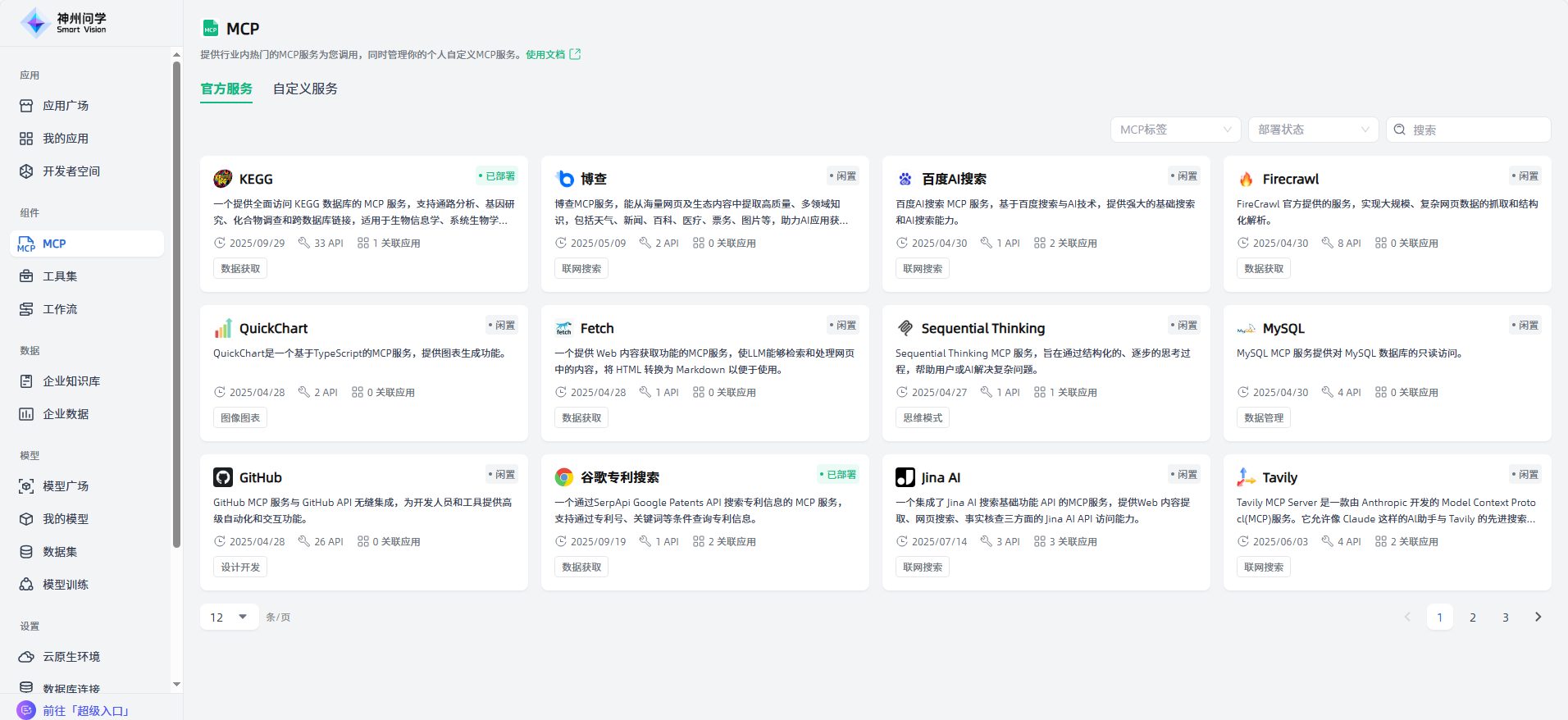Click the KEGG service logo icon
Viewport: 1568px width, 720px height.
point(222,179)
